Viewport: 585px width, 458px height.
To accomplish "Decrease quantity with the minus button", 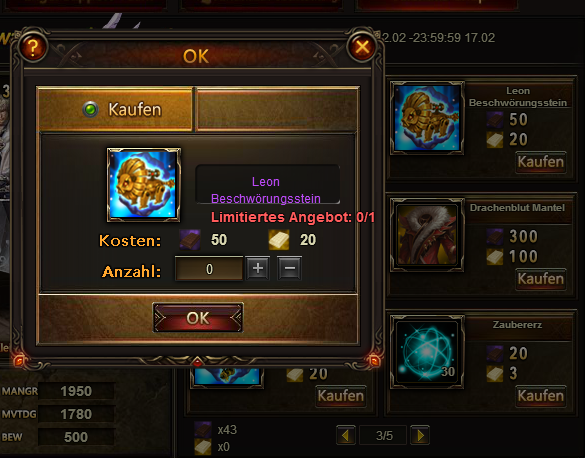I will coord(290,268).
